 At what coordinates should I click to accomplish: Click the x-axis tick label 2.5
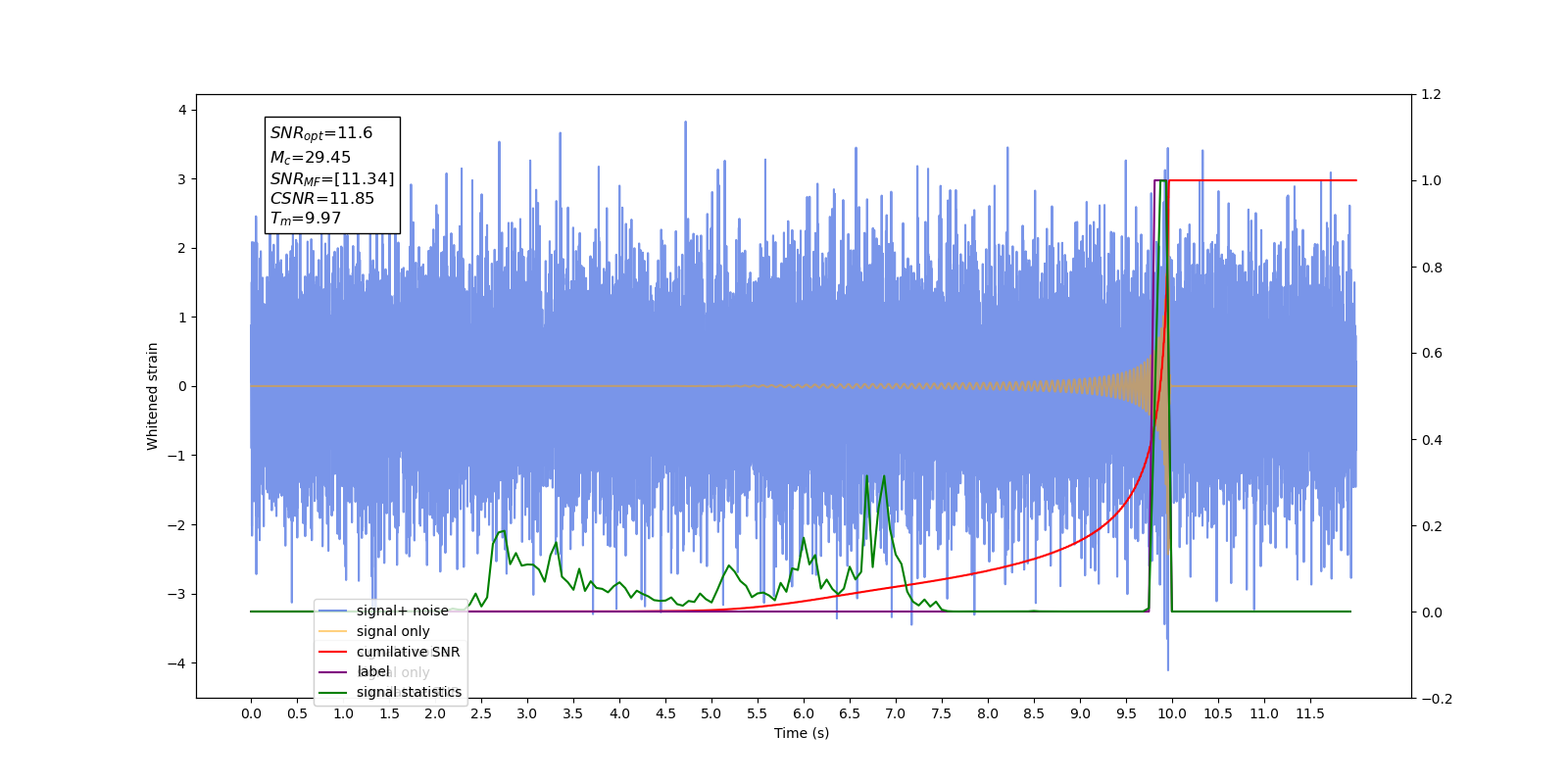[481, 713]
